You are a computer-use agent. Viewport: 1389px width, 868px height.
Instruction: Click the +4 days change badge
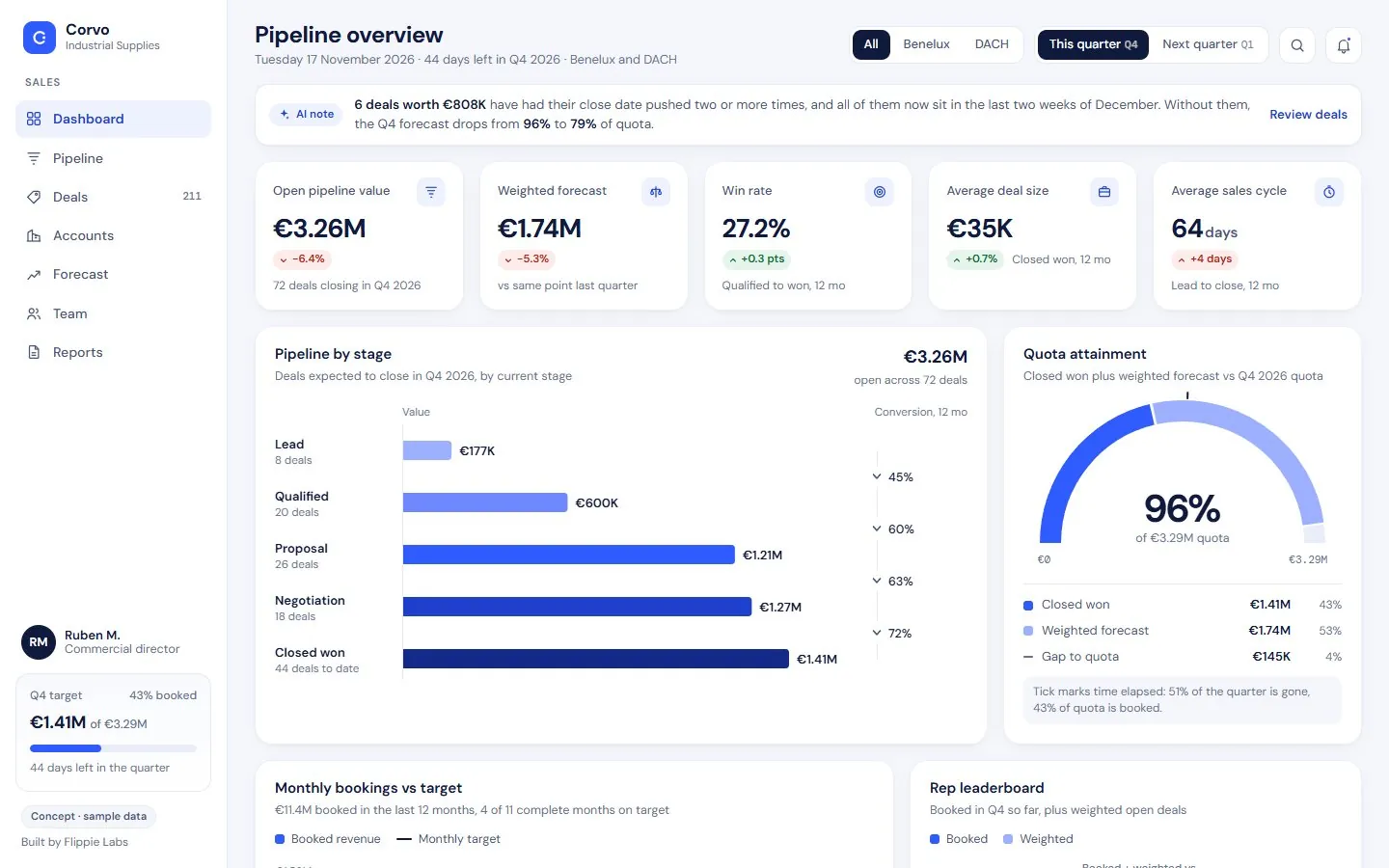(x=1206, y=259)
